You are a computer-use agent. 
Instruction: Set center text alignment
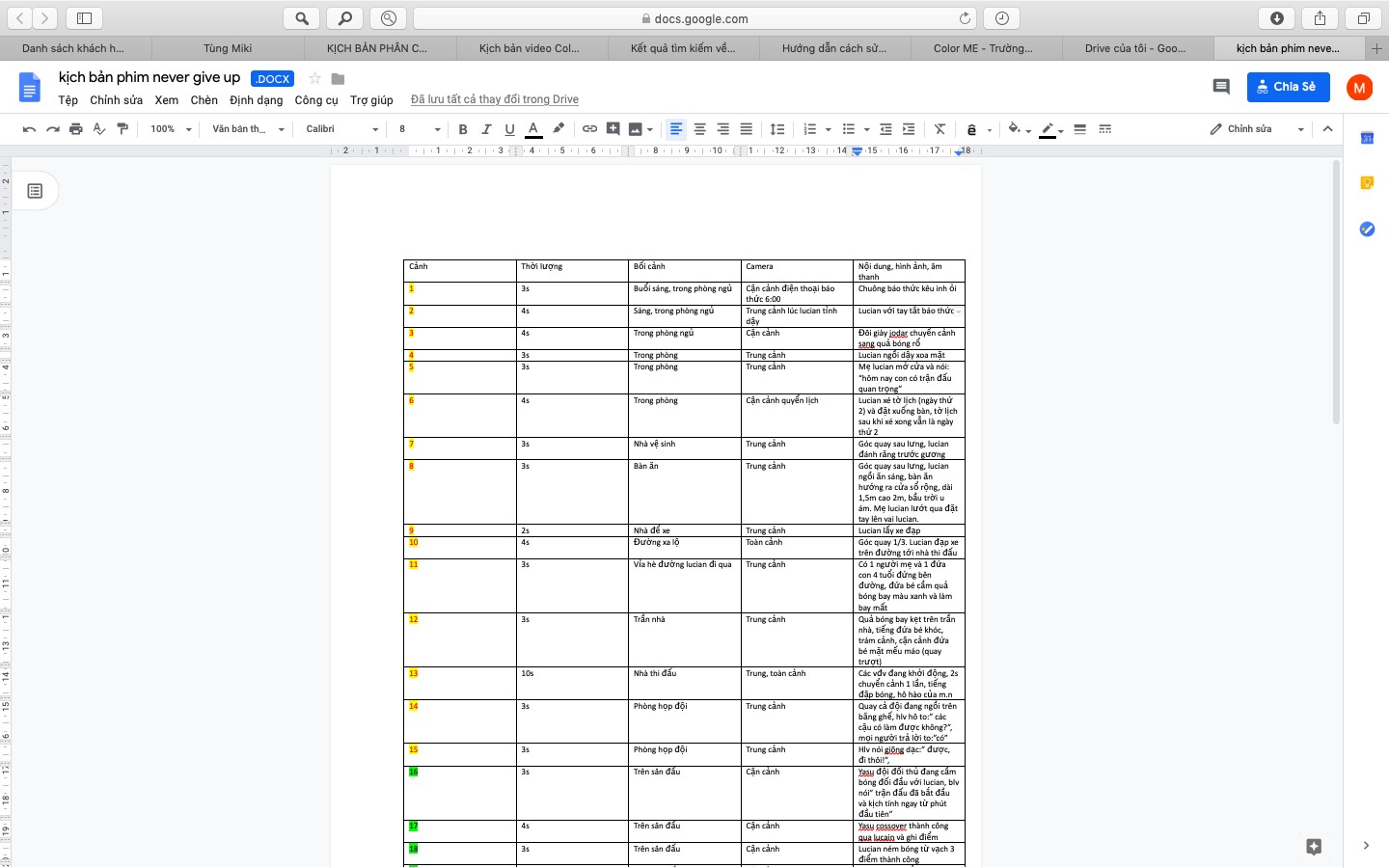(x=699, y=129)
